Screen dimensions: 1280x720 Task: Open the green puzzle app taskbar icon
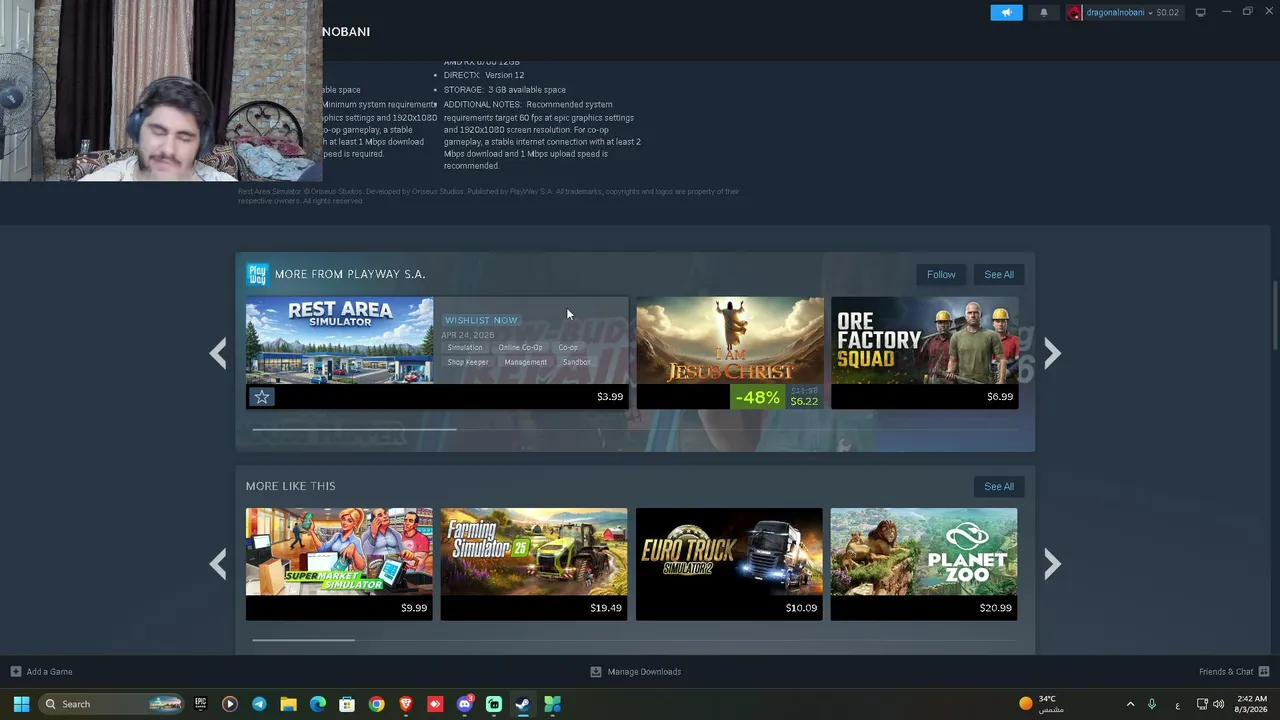coord(552,704)
